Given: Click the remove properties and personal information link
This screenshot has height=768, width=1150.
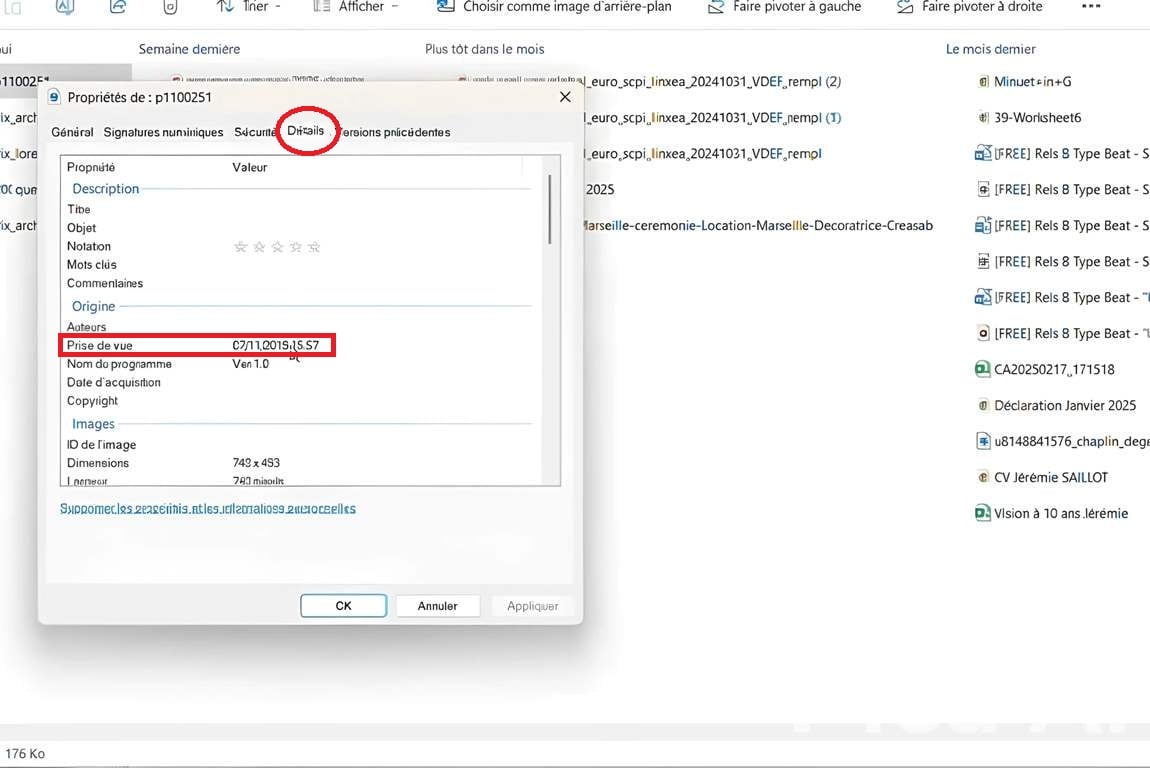Looking at the screenshot, I should (208, 509).
